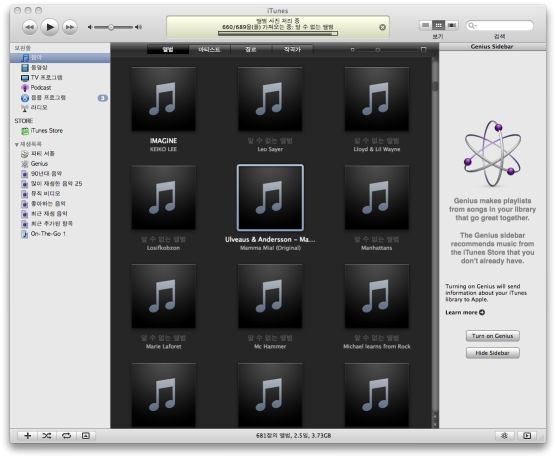
Task: Switch to the Genres tab
Action: coord(251,50)
